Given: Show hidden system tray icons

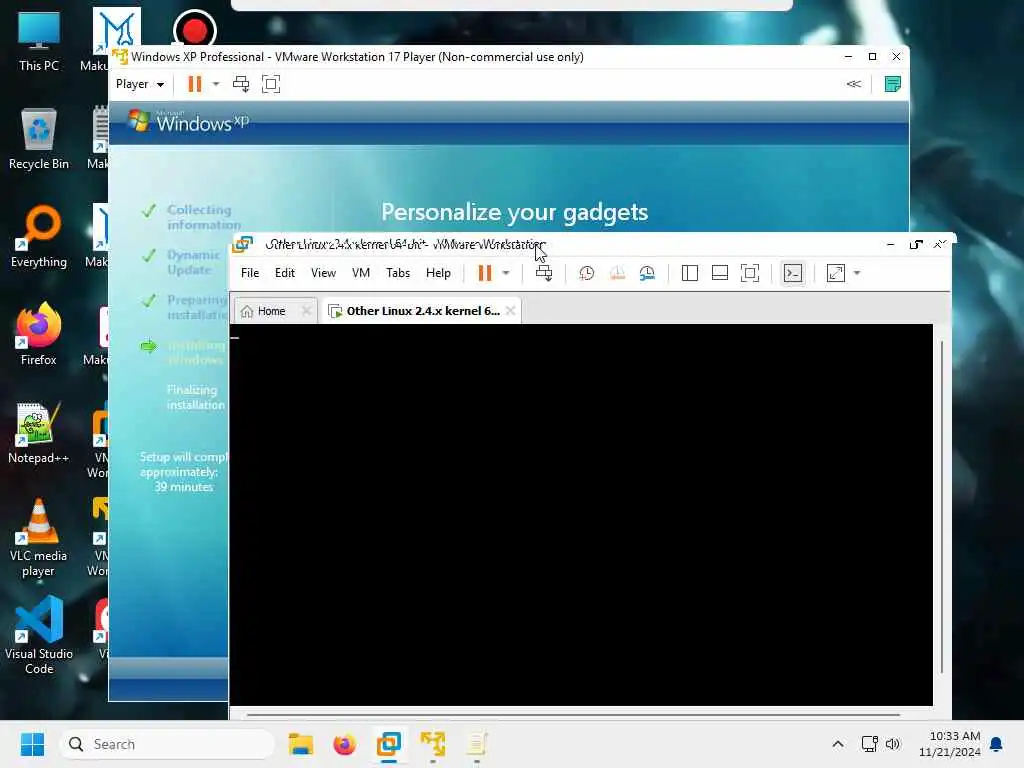Looking at the screenshot, I should pyautogui.click(x=838, y=744).
